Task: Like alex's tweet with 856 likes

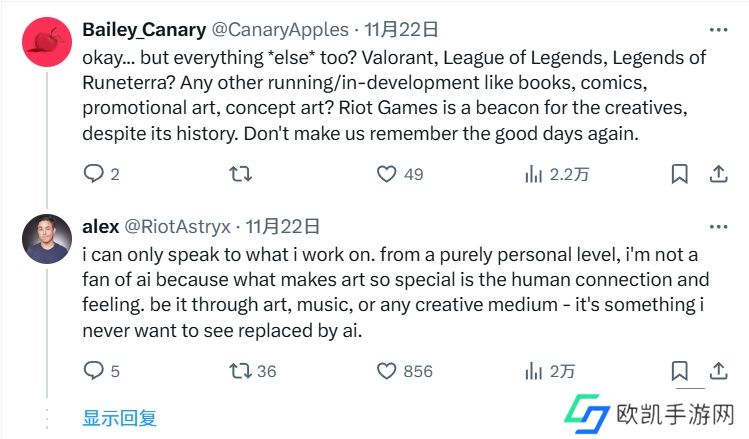Action: tap(387, 371)
